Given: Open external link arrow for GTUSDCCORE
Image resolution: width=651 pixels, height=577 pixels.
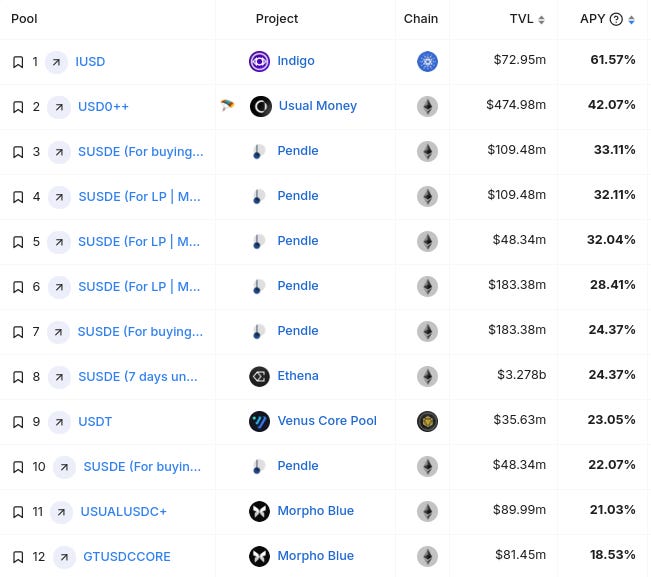Looking at the screenshot, I should pyautogui.click(x=64, y=557).
